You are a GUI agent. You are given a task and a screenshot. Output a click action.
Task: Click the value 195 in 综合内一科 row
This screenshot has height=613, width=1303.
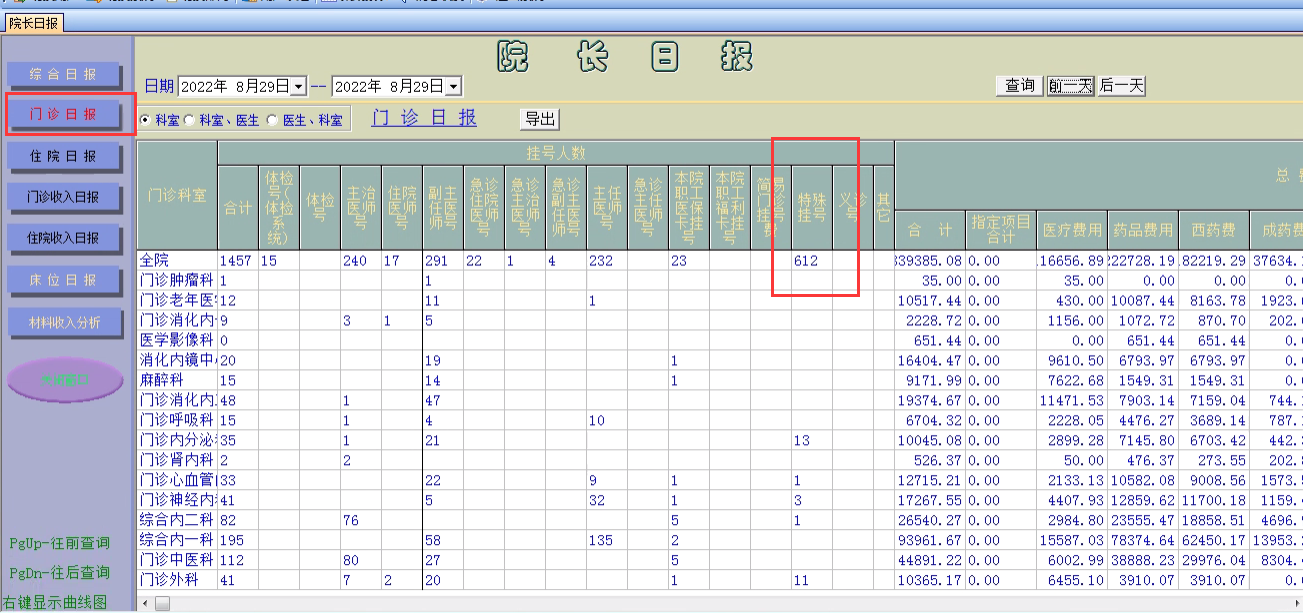click(x=238, y=541)
